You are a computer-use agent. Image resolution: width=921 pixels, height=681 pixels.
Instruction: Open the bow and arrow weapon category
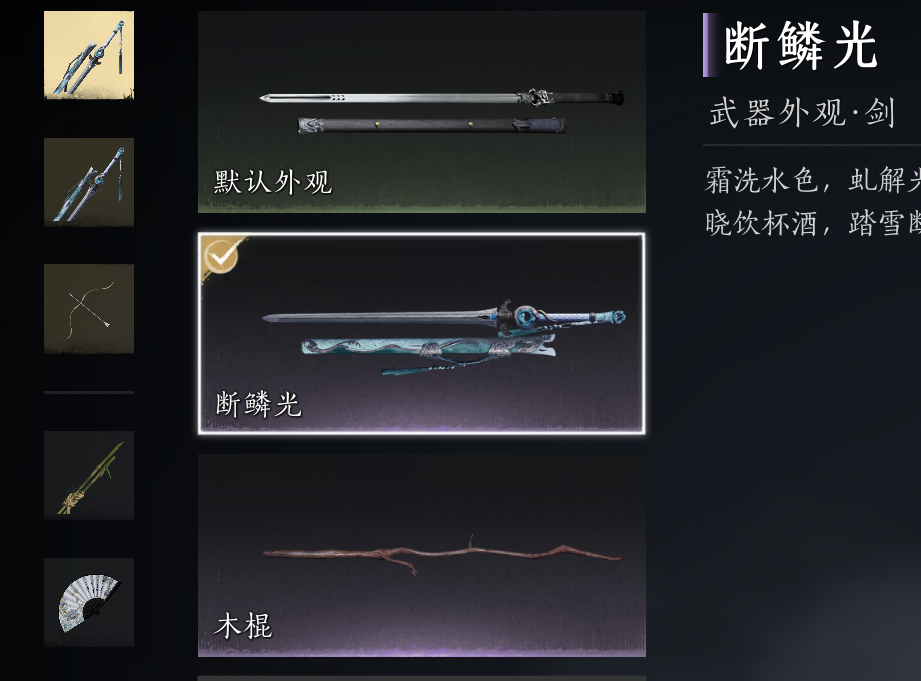(x=89, y=308)
